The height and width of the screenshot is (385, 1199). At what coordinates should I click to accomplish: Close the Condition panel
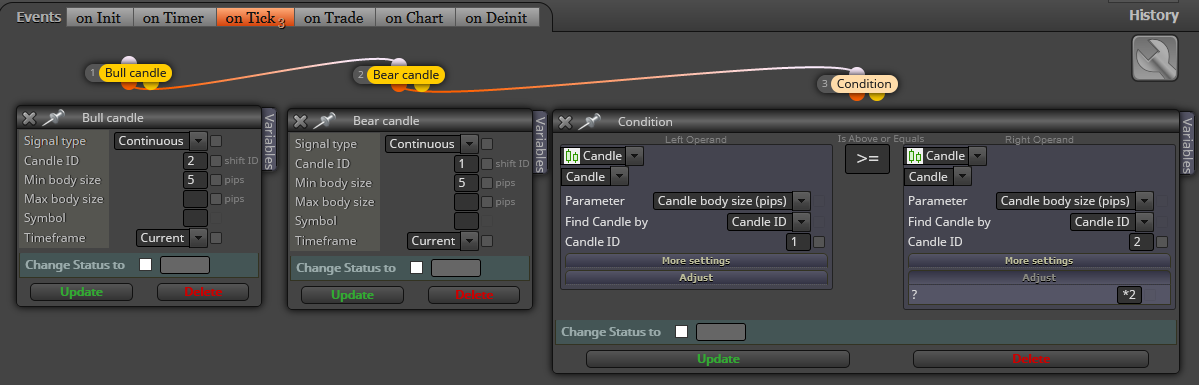pos(565,122)
